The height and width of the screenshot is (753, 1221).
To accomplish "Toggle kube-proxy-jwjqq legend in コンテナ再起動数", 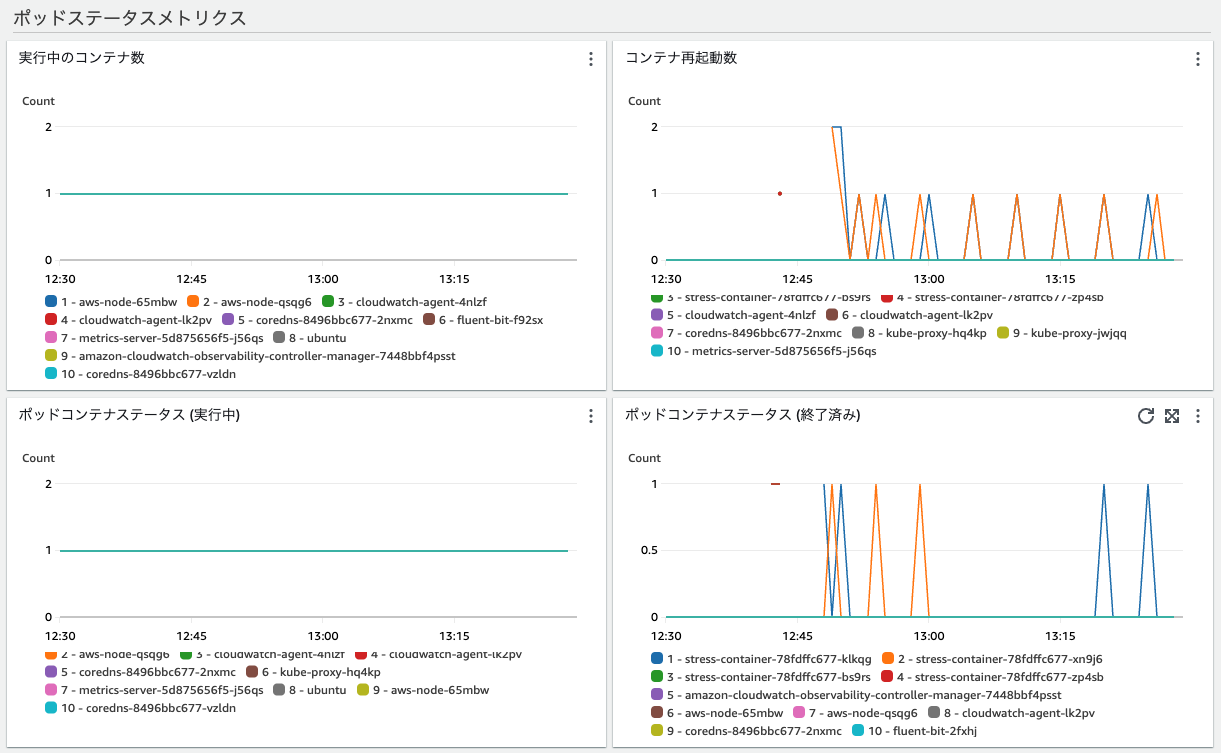I will click(1061, 333).
